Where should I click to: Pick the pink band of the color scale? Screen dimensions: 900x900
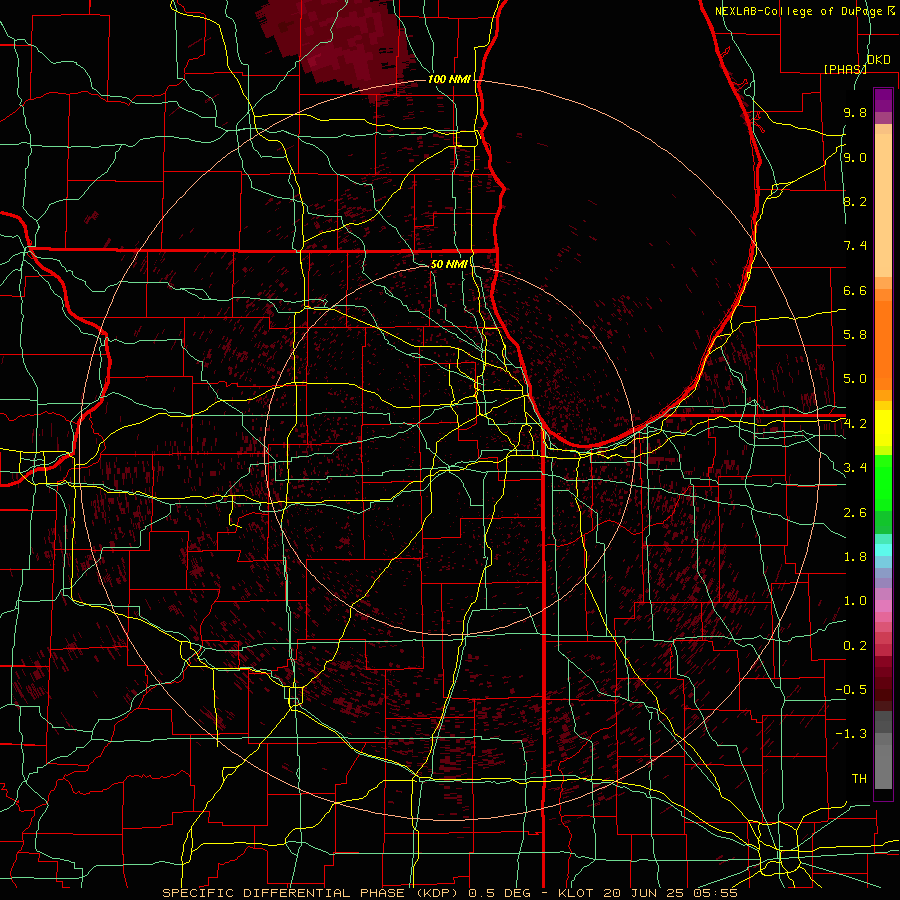pos(883,606)
